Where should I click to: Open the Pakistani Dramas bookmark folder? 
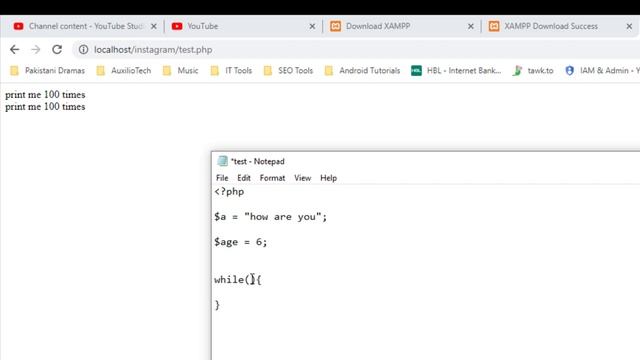[47, 71]
